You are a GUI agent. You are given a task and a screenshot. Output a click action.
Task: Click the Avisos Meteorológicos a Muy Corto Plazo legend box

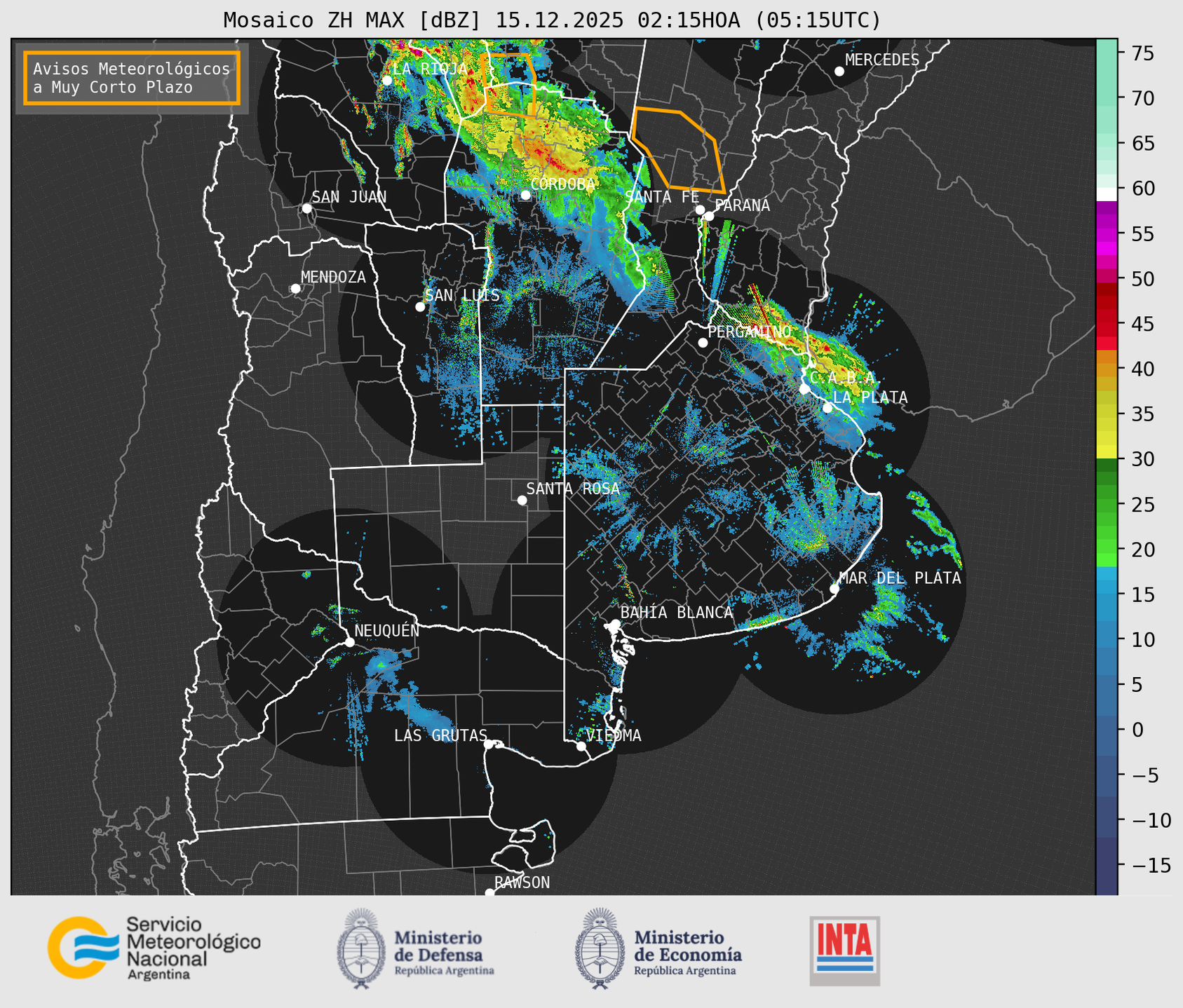pyautogui.click(x=132, y=78)
